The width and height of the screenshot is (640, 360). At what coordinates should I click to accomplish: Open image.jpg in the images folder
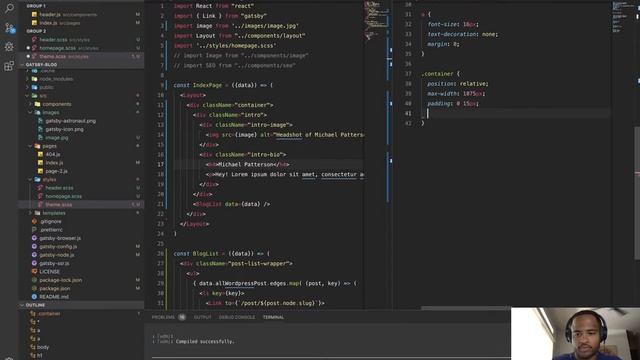pyautogui.click(x=57, y=138)
